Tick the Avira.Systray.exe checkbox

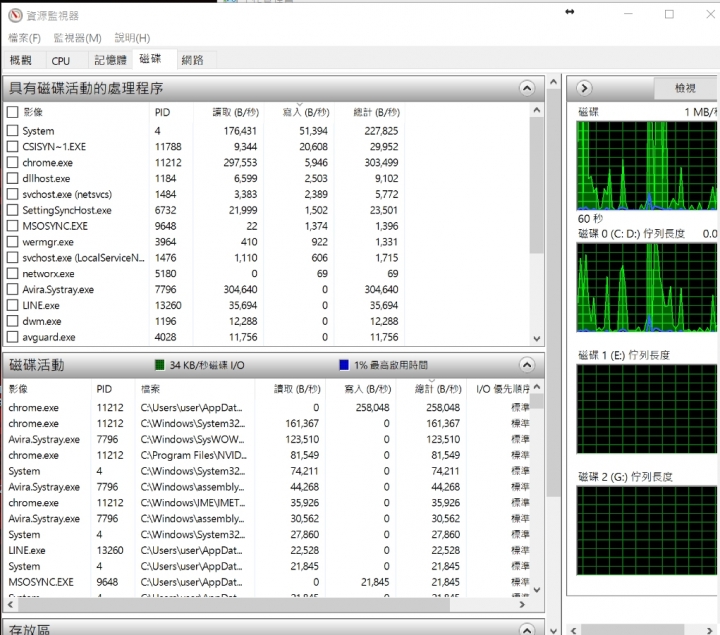(x=13, y=289)
